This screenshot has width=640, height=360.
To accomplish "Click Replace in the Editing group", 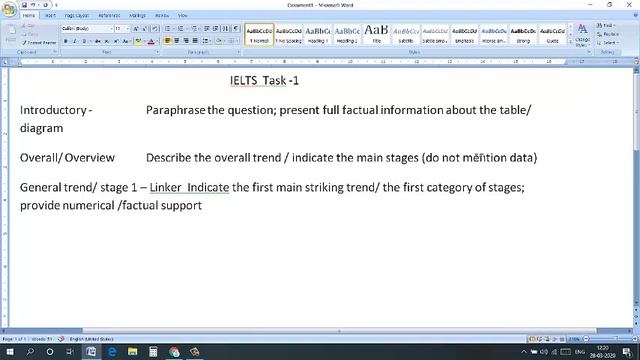I will pos(608,34).
